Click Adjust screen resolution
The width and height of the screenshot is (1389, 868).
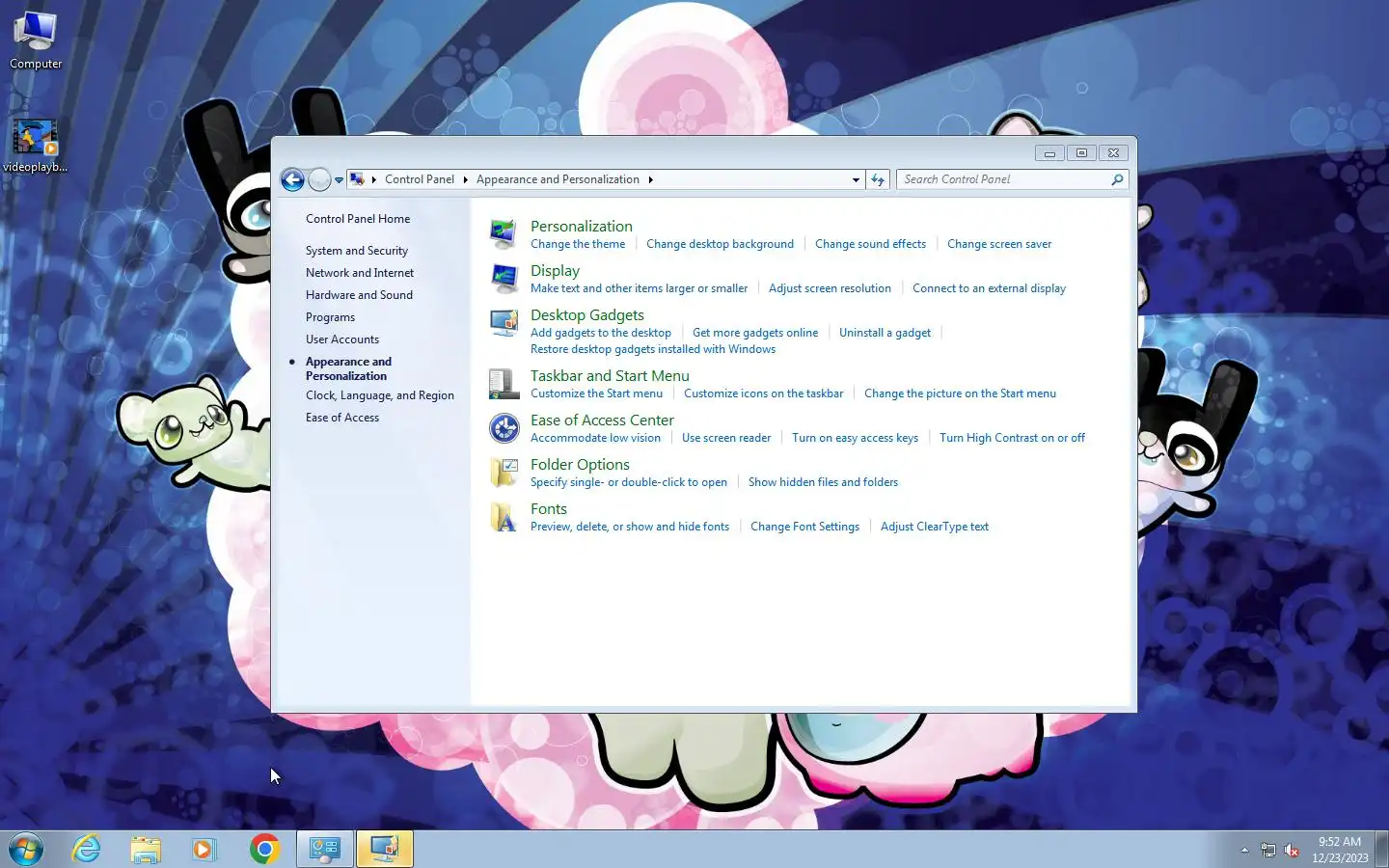pos(830,288)
